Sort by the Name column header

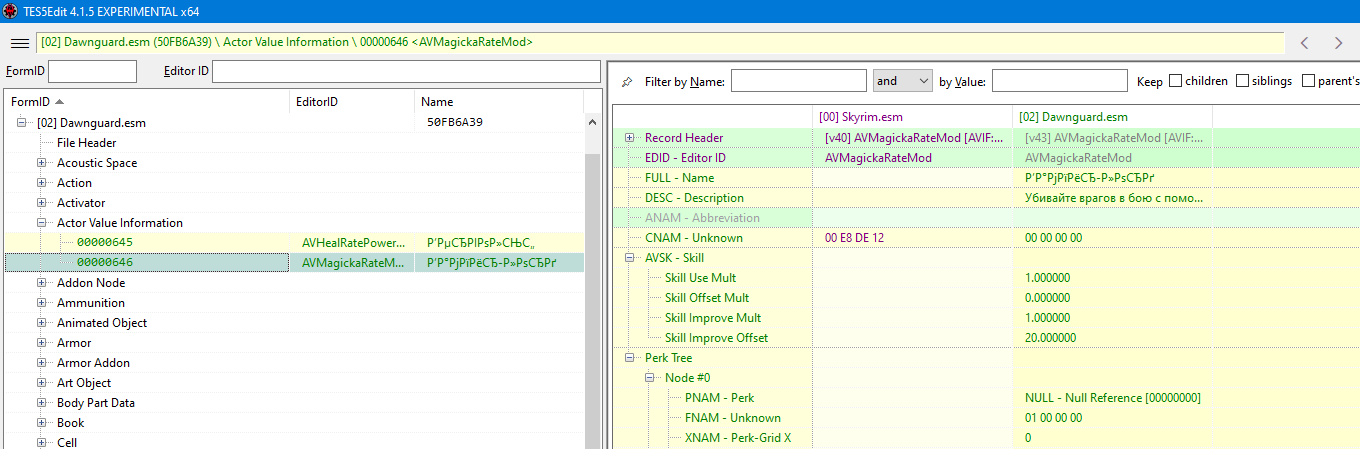click(x=499, y=102)
